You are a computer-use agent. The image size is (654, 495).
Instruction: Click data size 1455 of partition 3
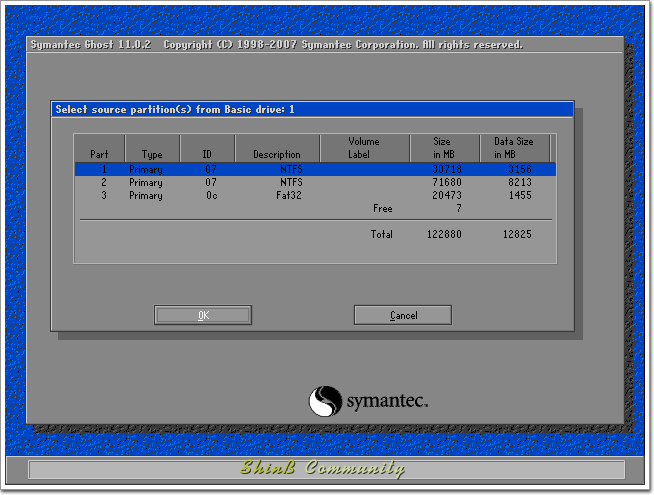pyautogui.click(x=520, y=195)
